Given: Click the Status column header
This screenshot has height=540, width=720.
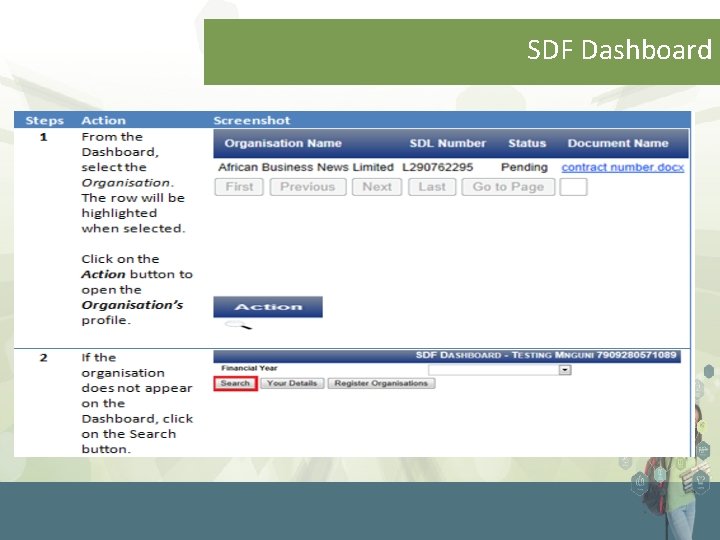Looking at the screenshot, I should 527,143.
